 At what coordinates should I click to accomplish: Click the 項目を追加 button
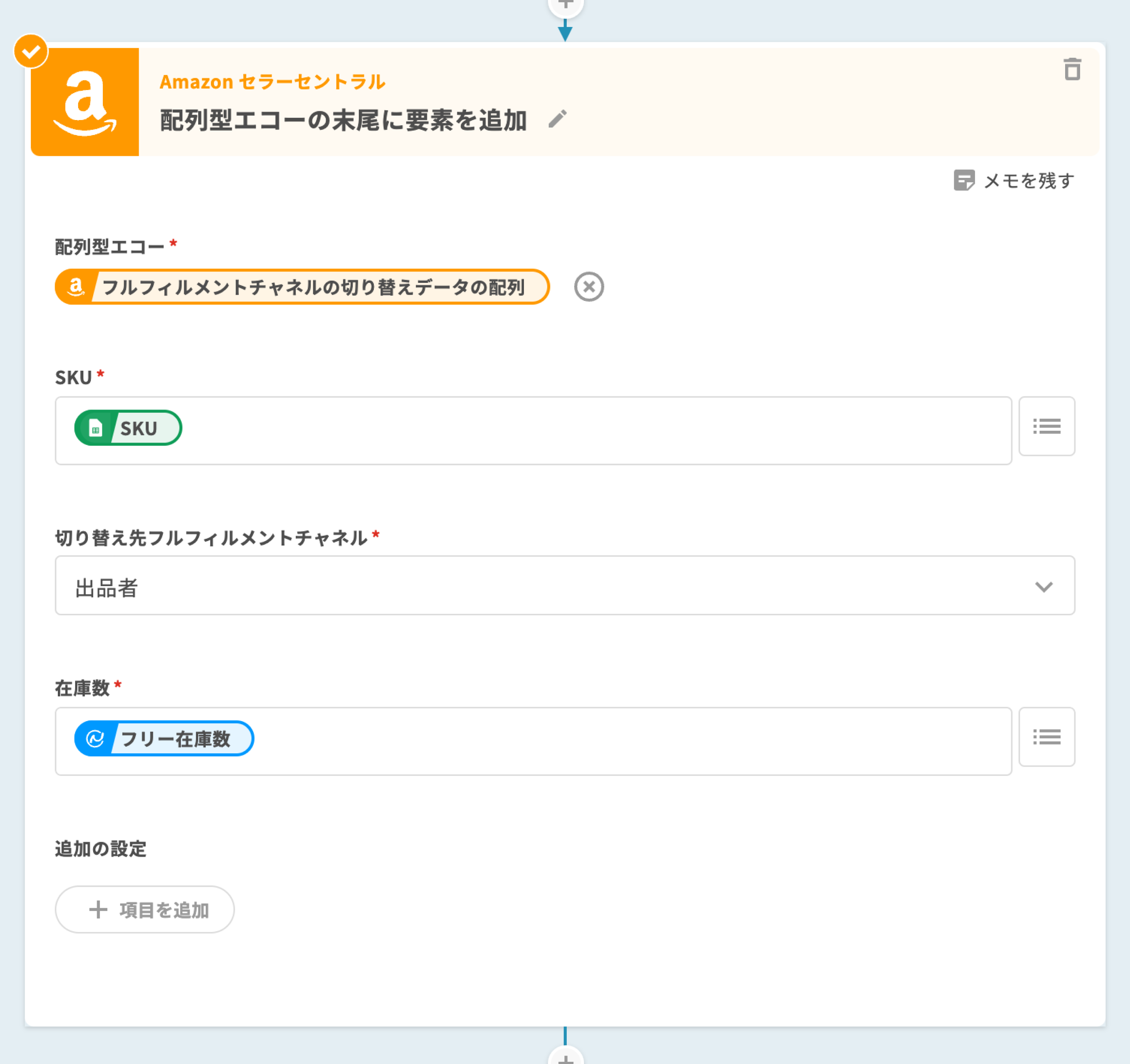click(x=144, y=910)
